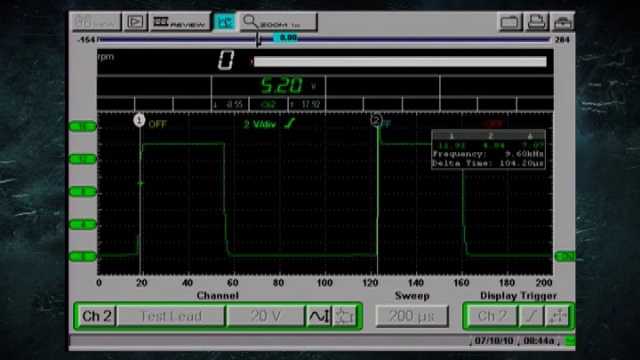Click the 2 V/div scale label

pyautogui.click(x=260, y=124)
